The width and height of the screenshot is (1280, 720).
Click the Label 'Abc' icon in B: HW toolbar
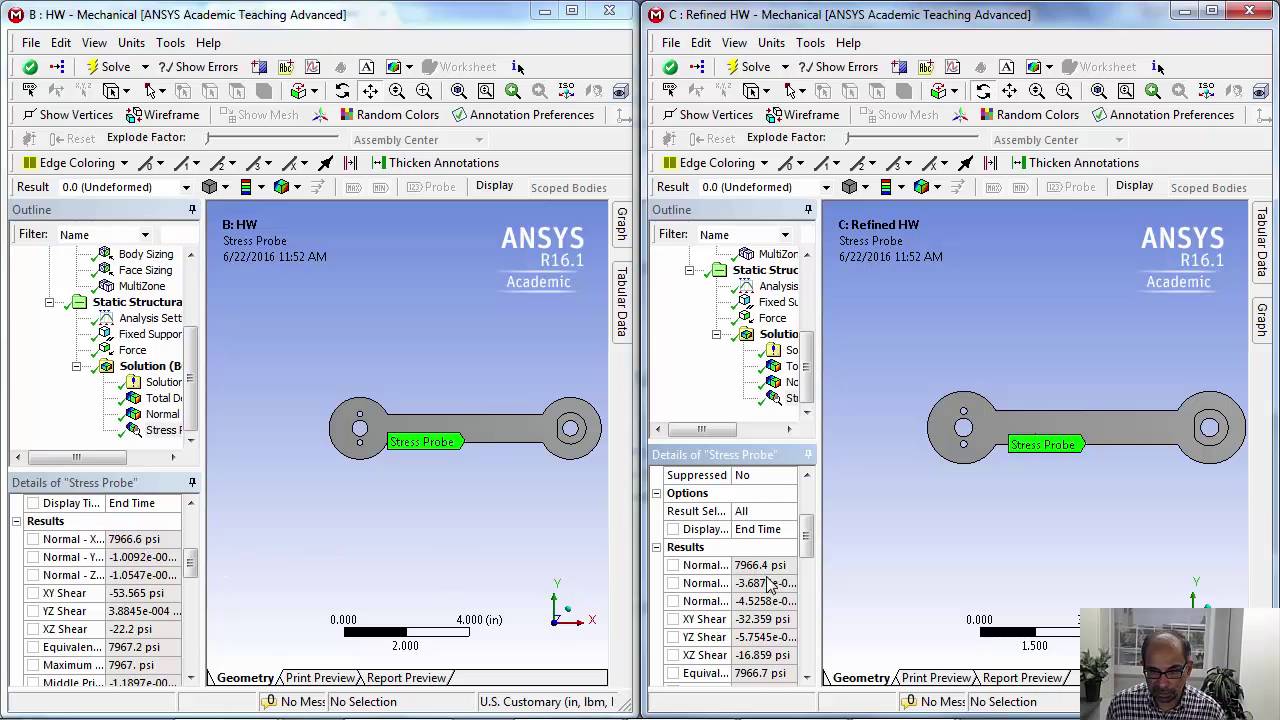[286, 67]
